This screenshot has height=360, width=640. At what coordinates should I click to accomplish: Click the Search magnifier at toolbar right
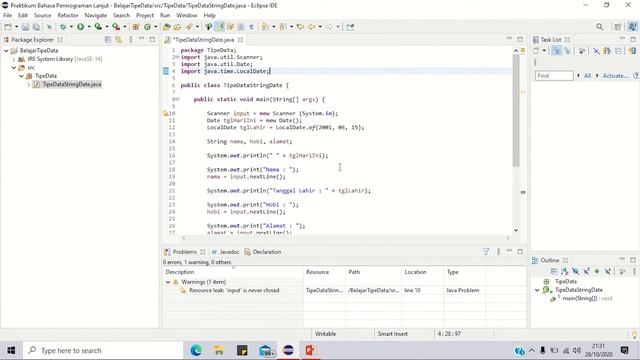(x=600, y=27)
